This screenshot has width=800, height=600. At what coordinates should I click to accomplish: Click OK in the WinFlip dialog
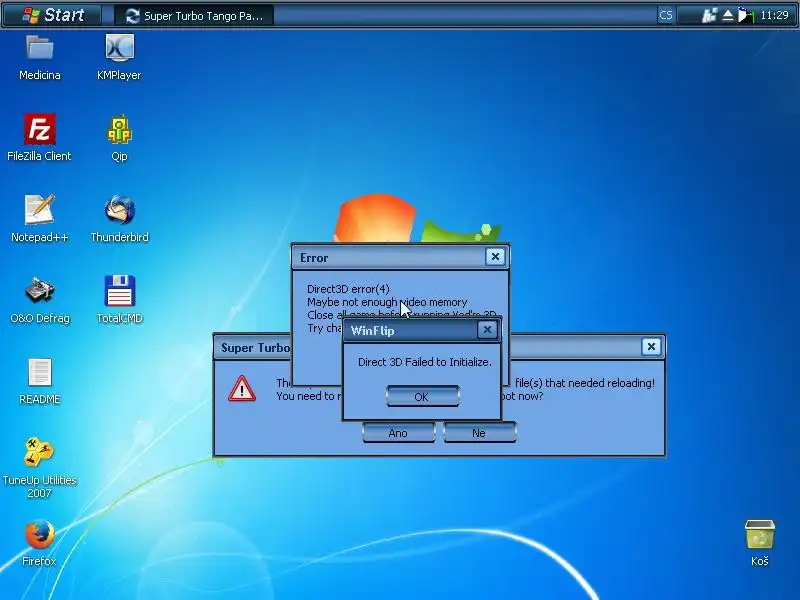click(x=422, y=396)
